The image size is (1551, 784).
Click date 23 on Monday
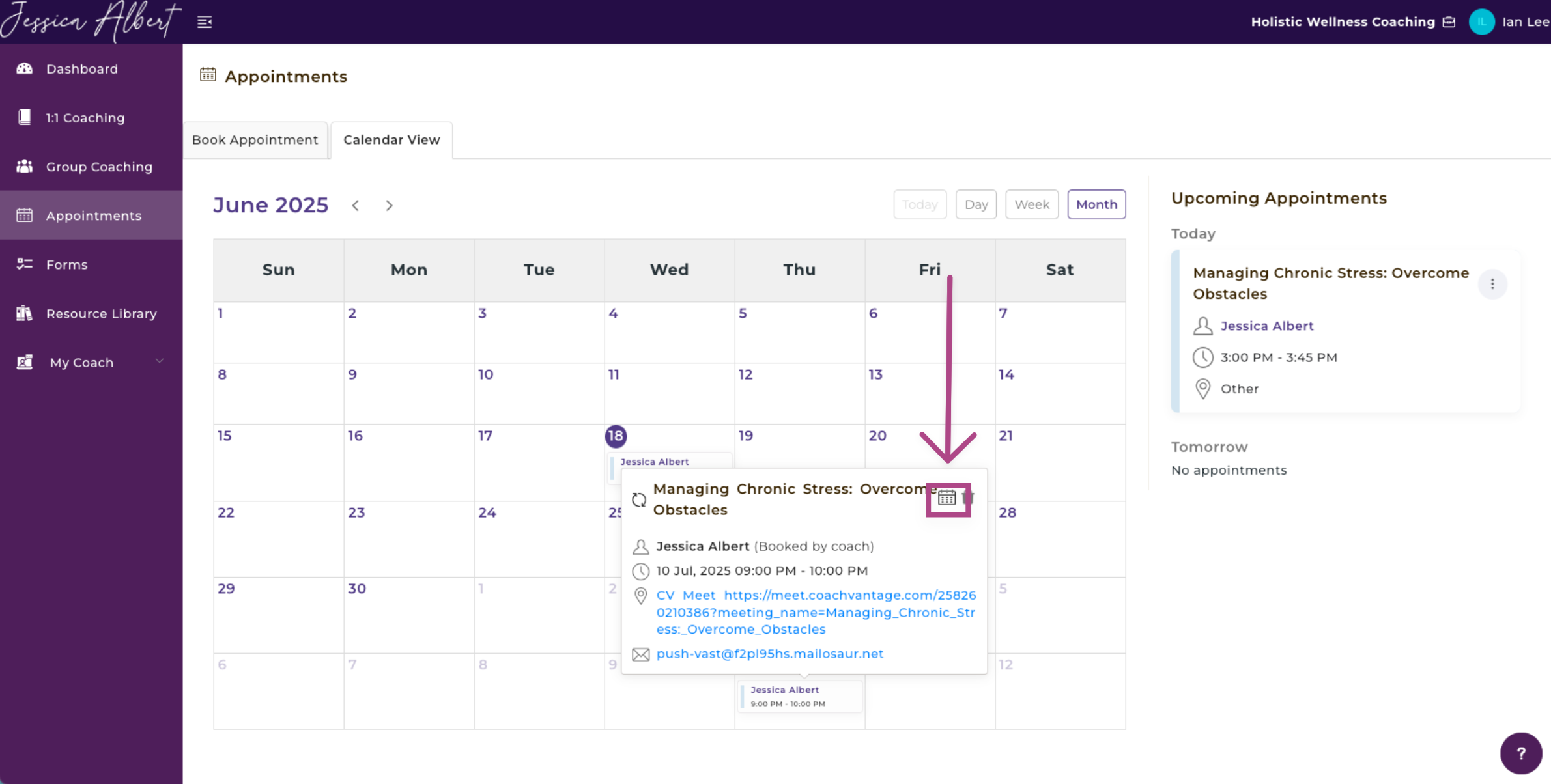[x=356, y=512]
